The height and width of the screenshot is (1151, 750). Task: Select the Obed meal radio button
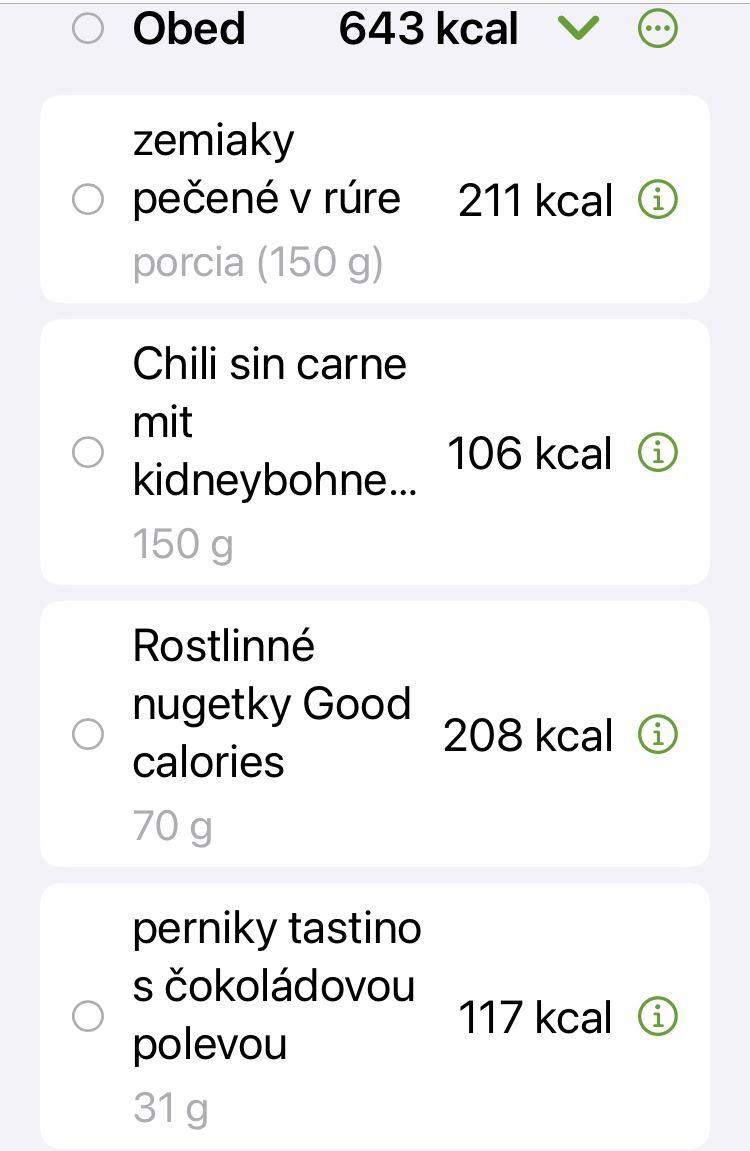point(89,30)
